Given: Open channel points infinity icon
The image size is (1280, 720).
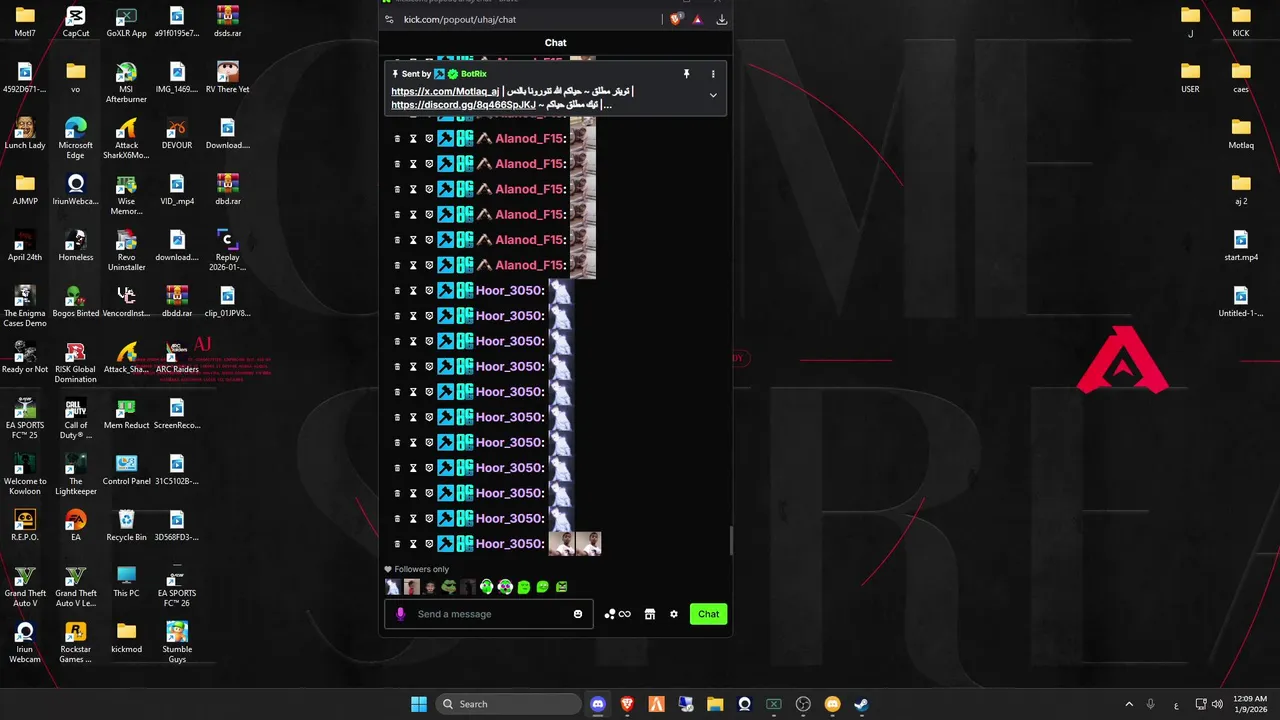Looking at the screenshot, I should pyautogui.click(x=617, y=614).
